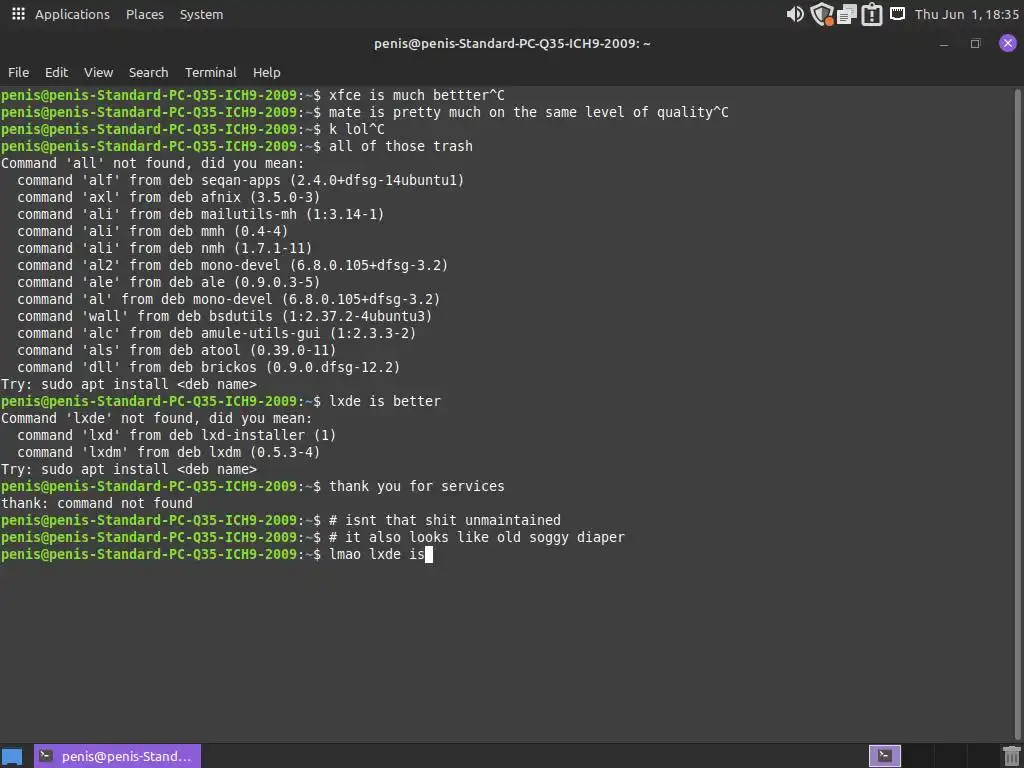This screenshot has width=1024, height=768.
Task: Open the Help menu
Action: click(x=266, y=72)
